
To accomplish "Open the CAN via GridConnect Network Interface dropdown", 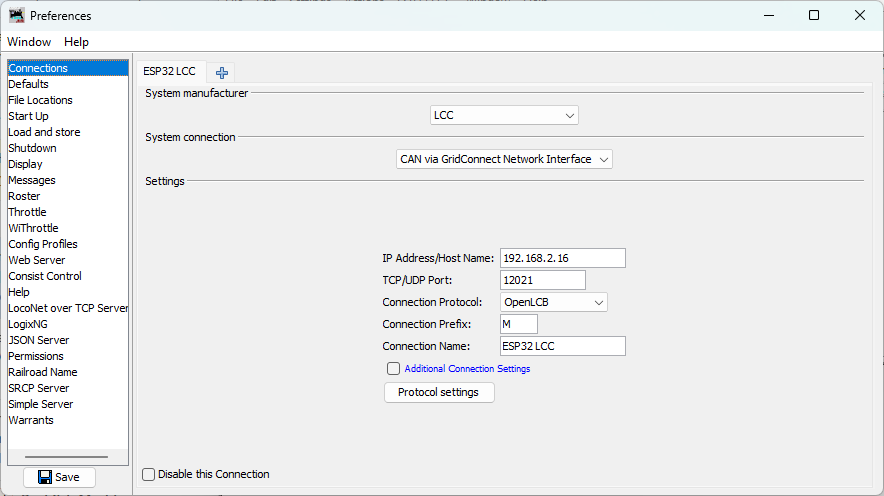I will (504, 159).
